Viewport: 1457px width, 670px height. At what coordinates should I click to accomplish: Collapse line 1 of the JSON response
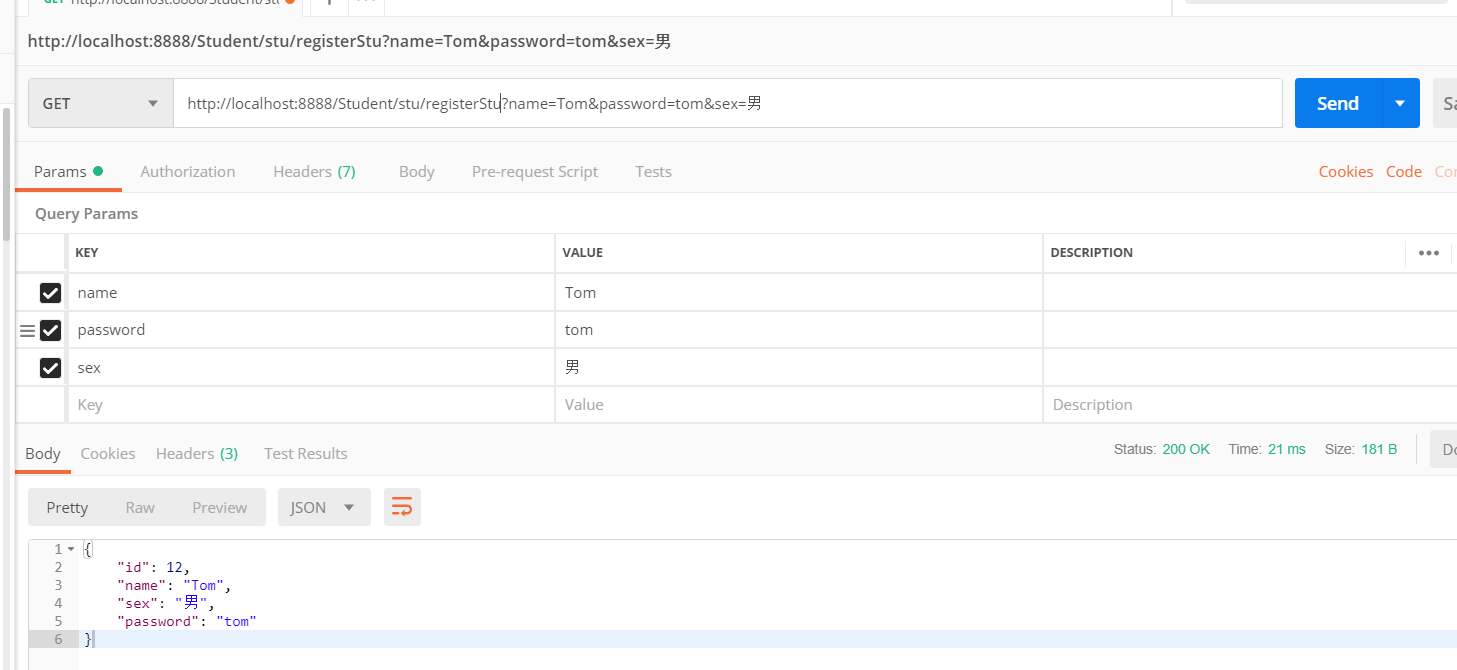70,549
